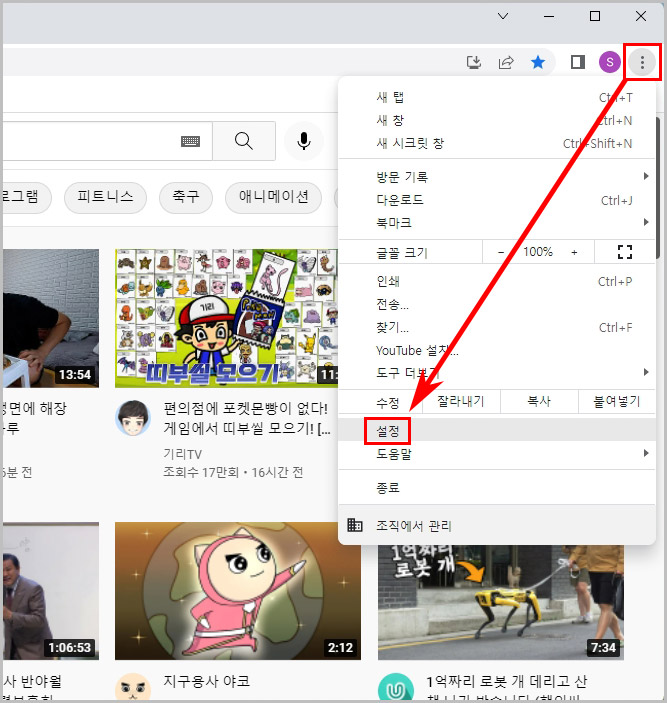Select 찾기... menu item
The height and width of the screenshot is (703, 667).
click(x=497, y=328)
